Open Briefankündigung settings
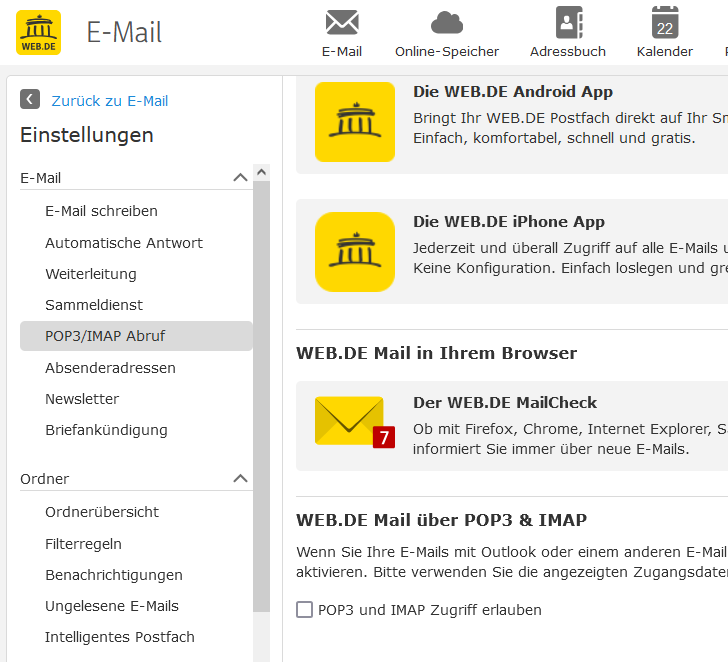This screenshot has height=662, width=728. (106, 430)
